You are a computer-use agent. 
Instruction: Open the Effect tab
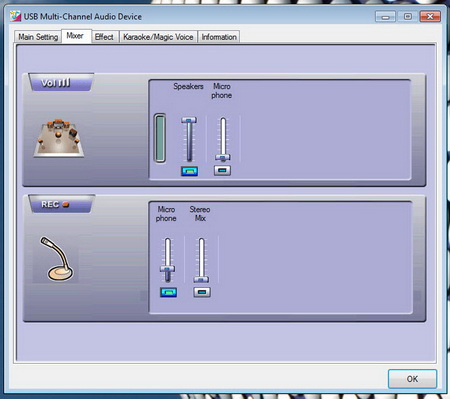click(x=104, y=37)
